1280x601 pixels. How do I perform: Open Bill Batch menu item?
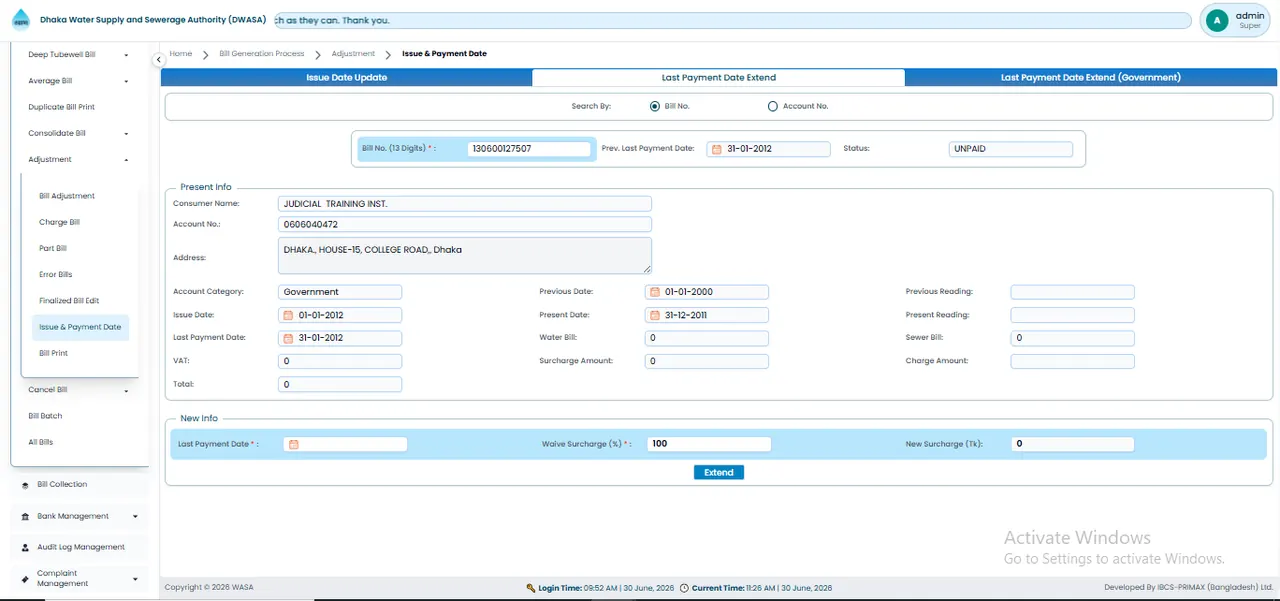click(x=45, y=416)
